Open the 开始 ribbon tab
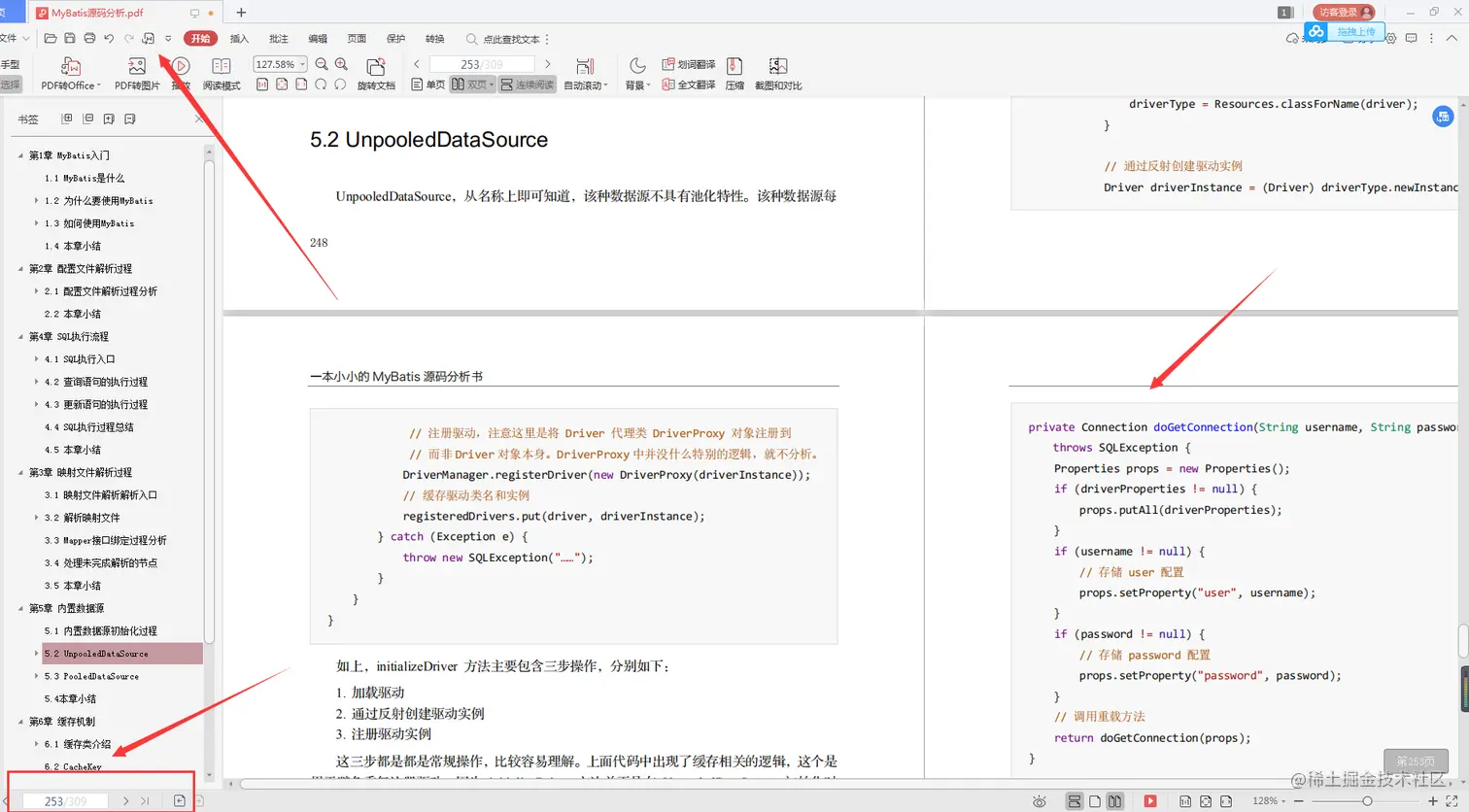The height and width of the screenshot is (812, 1469). [x=200, y=39]
